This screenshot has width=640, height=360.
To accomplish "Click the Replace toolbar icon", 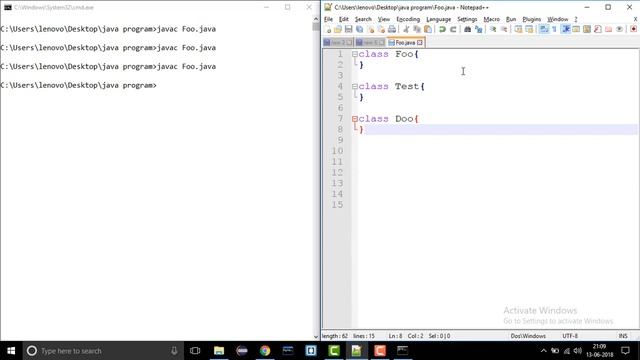I will (x=478, y=29).
